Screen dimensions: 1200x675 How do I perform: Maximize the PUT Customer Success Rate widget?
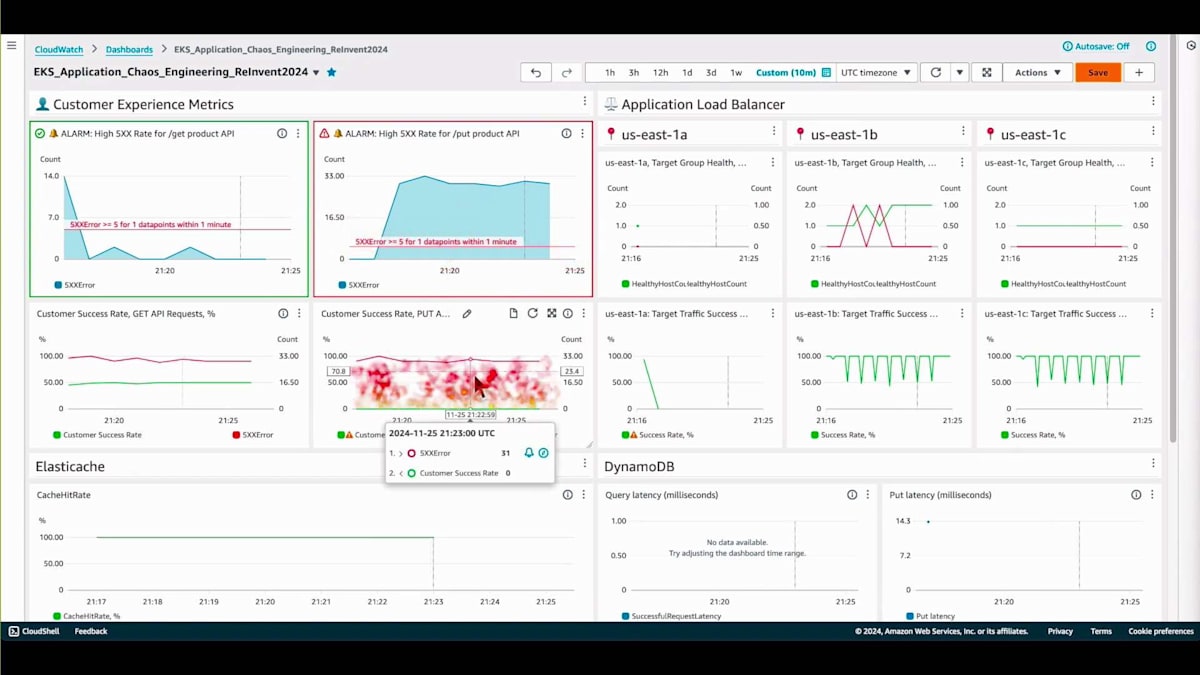point(551,313)
